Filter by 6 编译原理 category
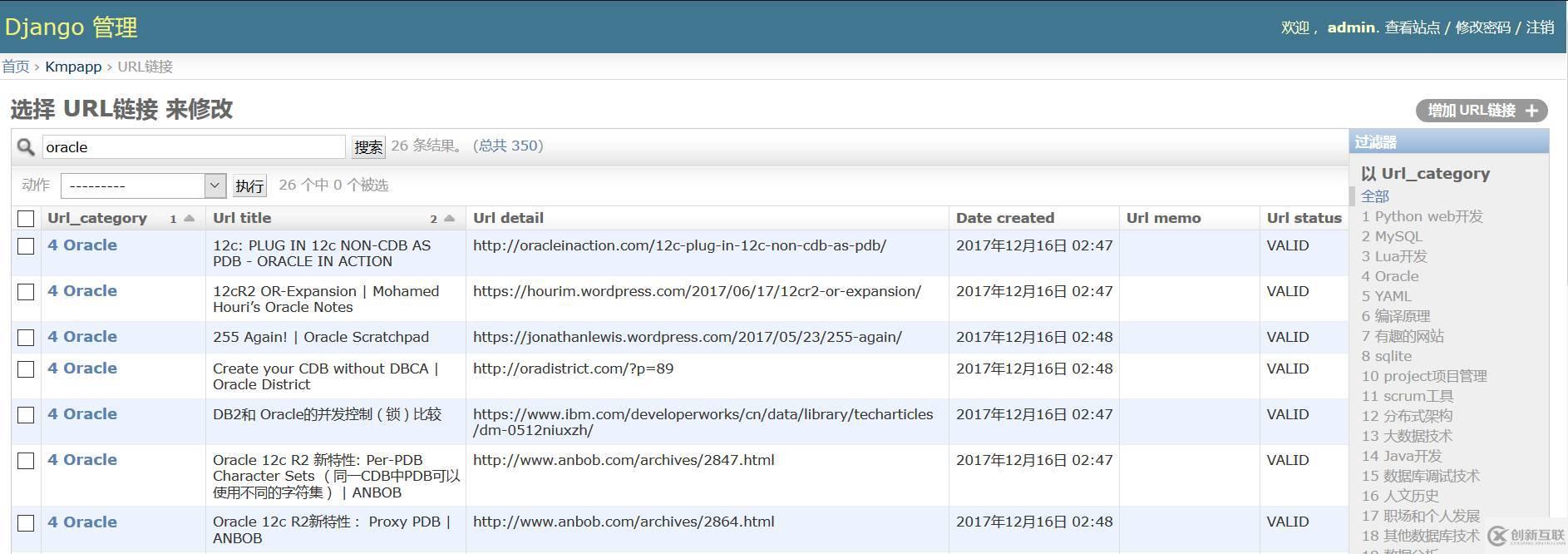This screenshot has height=554, width=1568. 1396,316
